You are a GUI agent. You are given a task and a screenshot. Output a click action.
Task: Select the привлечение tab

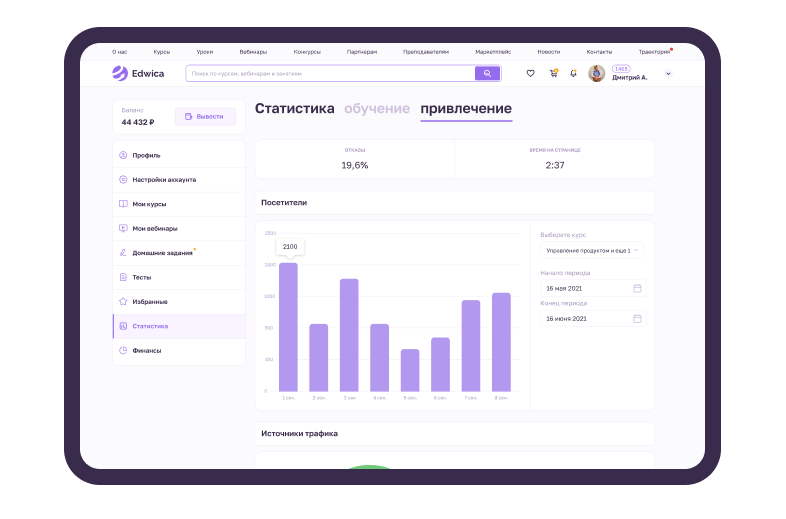(466, 109)
